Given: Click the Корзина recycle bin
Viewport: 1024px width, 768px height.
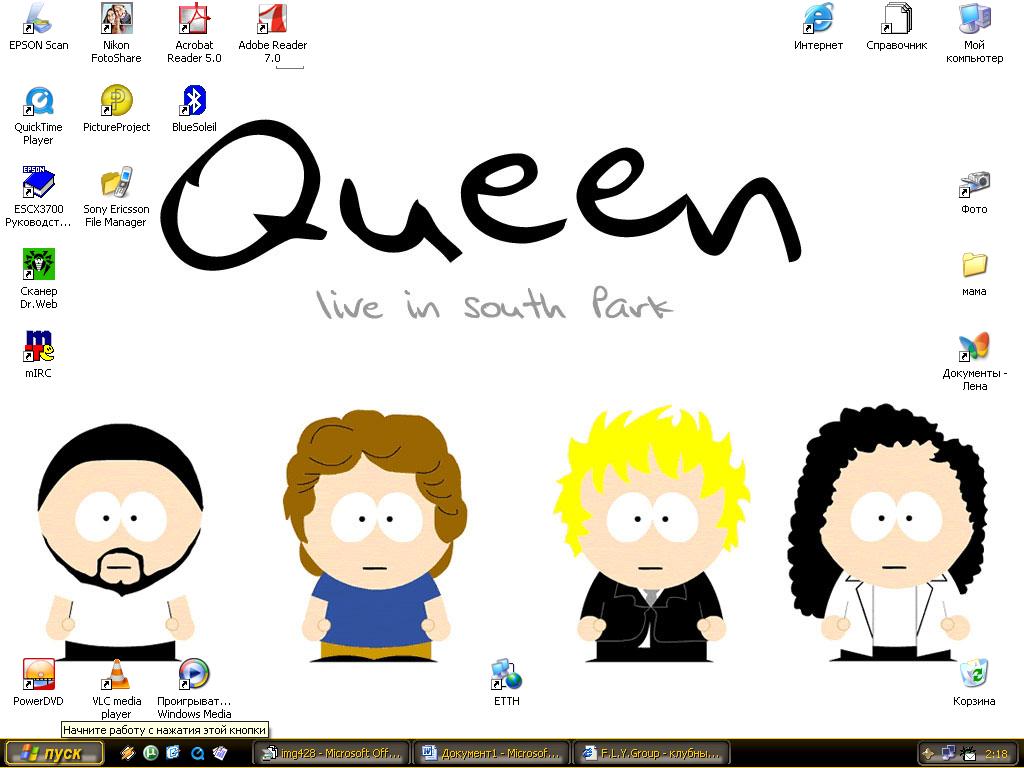Looking at the screenshot, I should pos(974,682).
